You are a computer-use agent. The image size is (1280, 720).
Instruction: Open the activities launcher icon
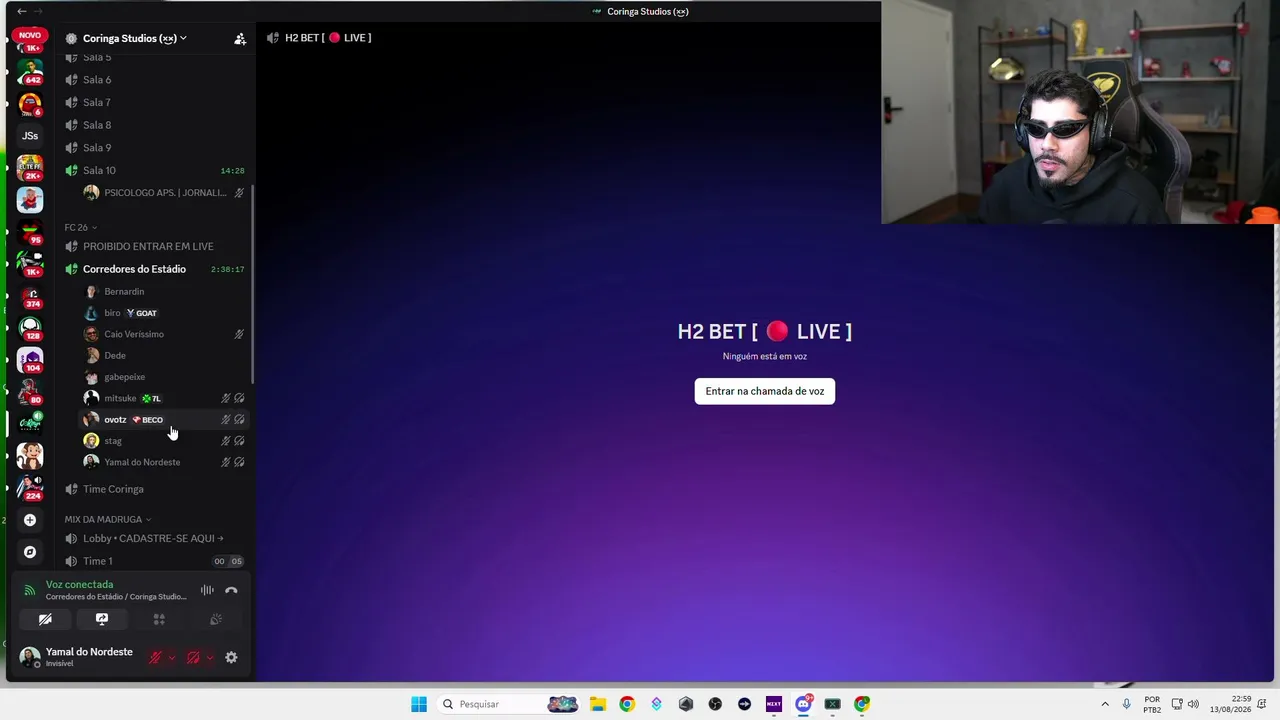tap(159, 619)
